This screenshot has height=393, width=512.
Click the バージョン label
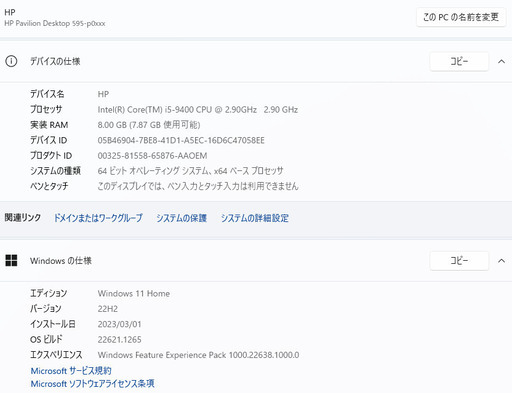[x=46, y=309]
